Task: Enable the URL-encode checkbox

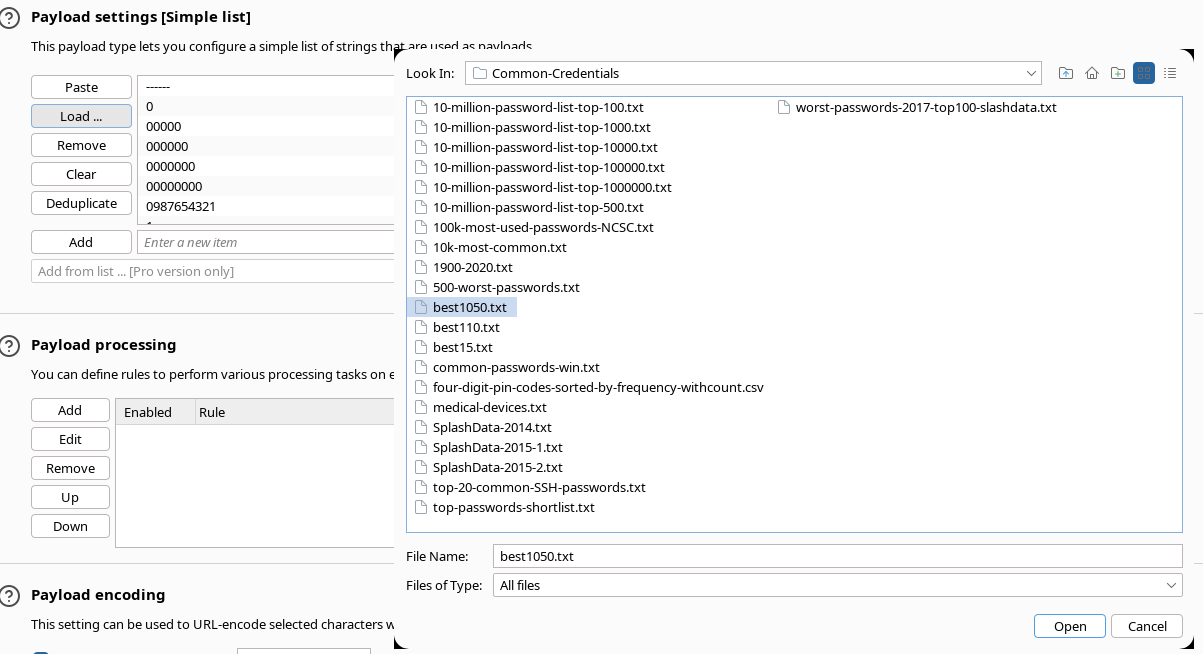Action: point(40,650)
